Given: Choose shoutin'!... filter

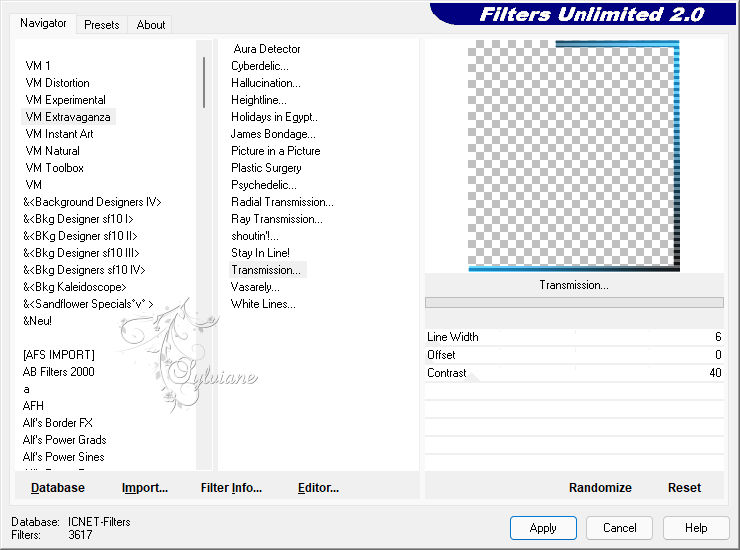Looking at the screenshot, I should point(255,236).
